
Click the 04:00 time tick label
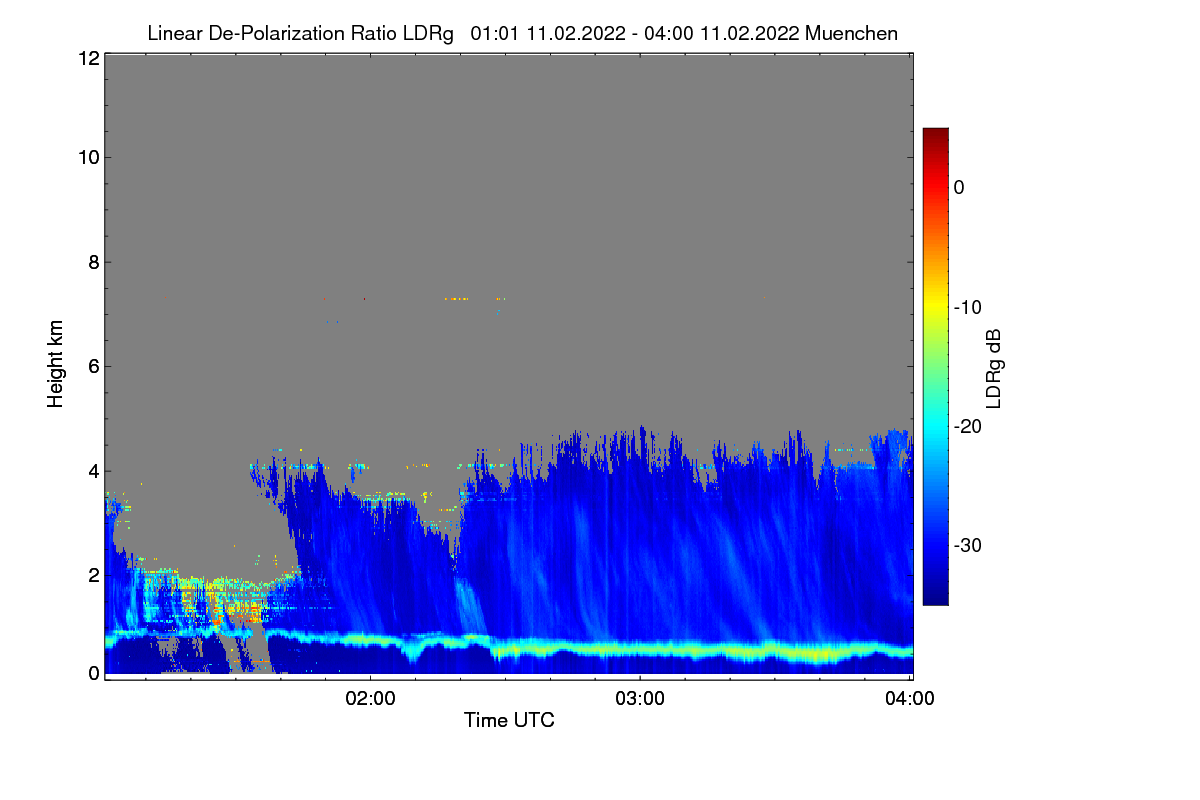(x=910, y=698)
